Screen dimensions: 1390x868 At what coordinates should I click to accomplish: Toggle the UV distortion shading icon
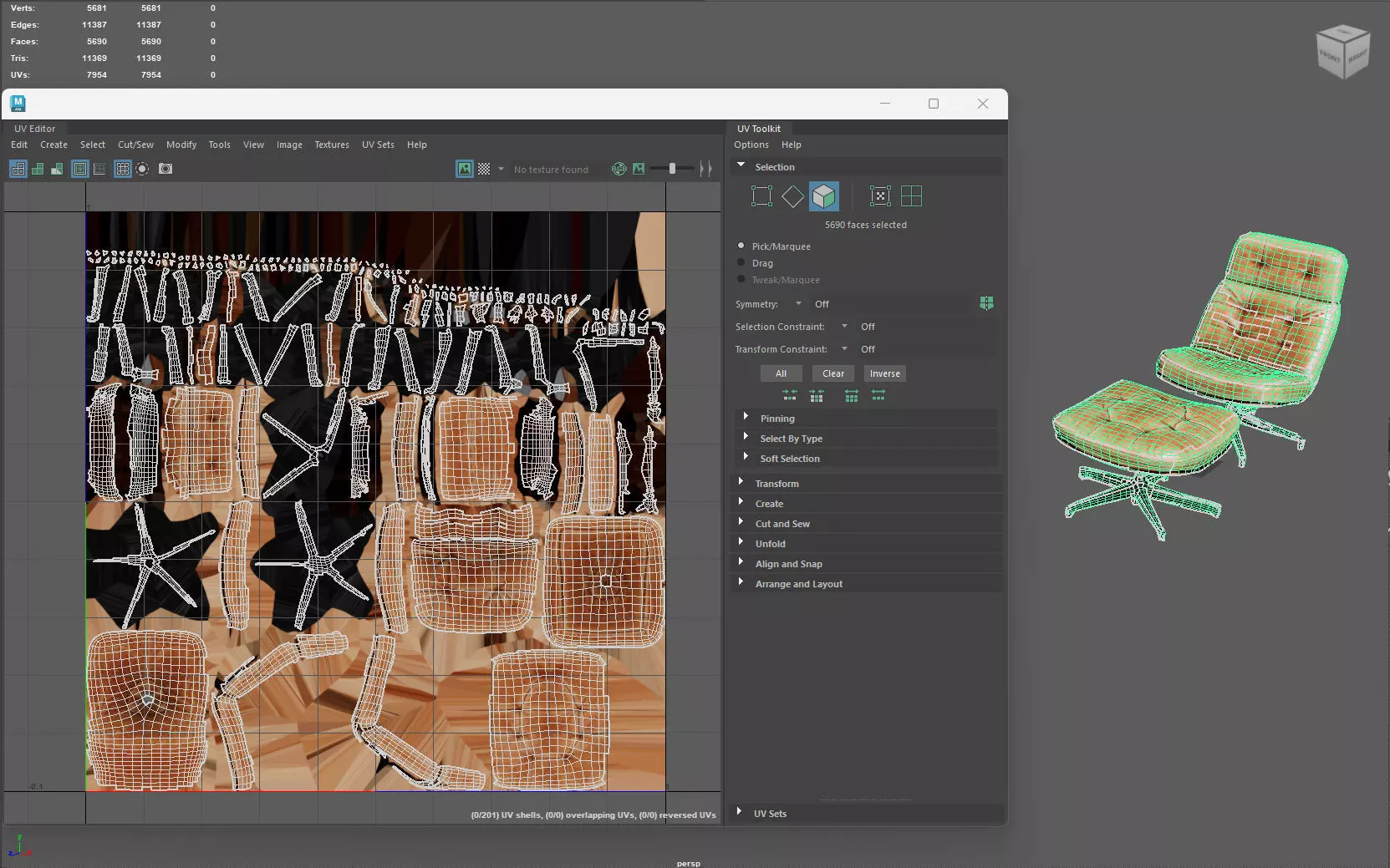point(57,169)
